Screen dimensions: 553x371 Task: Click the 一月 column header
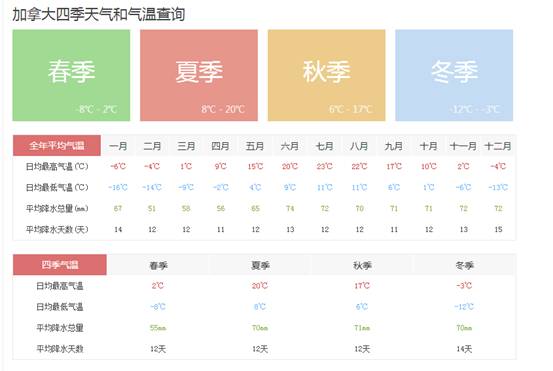[x=118, y=146]
